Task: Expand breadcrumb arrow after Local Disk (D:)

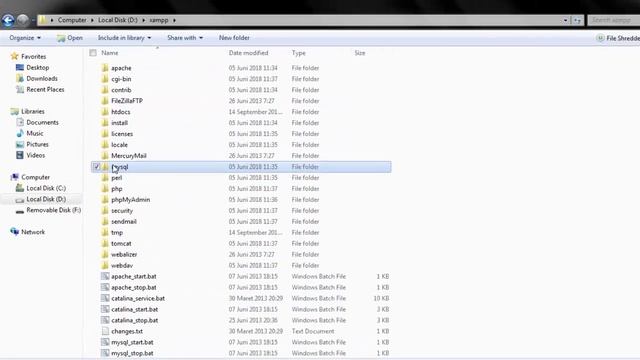Action: 144,20
